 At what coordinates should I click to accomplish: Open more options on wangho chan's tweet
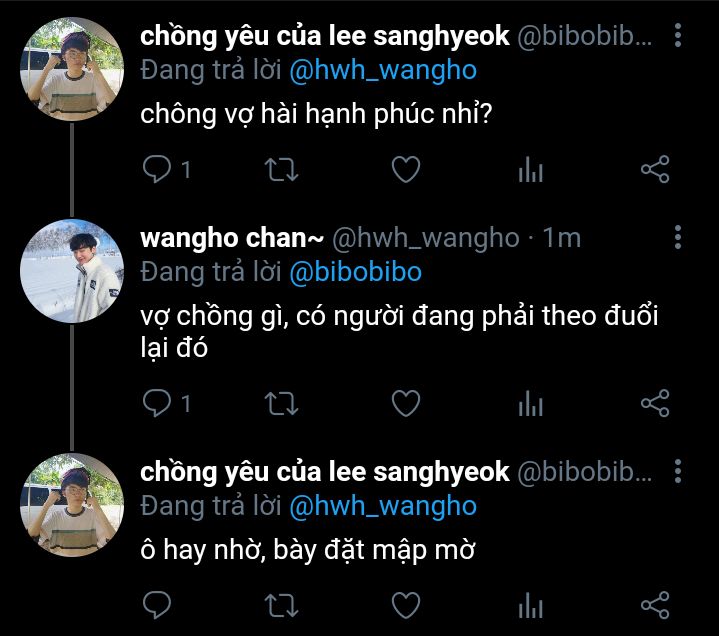(678, 237)
